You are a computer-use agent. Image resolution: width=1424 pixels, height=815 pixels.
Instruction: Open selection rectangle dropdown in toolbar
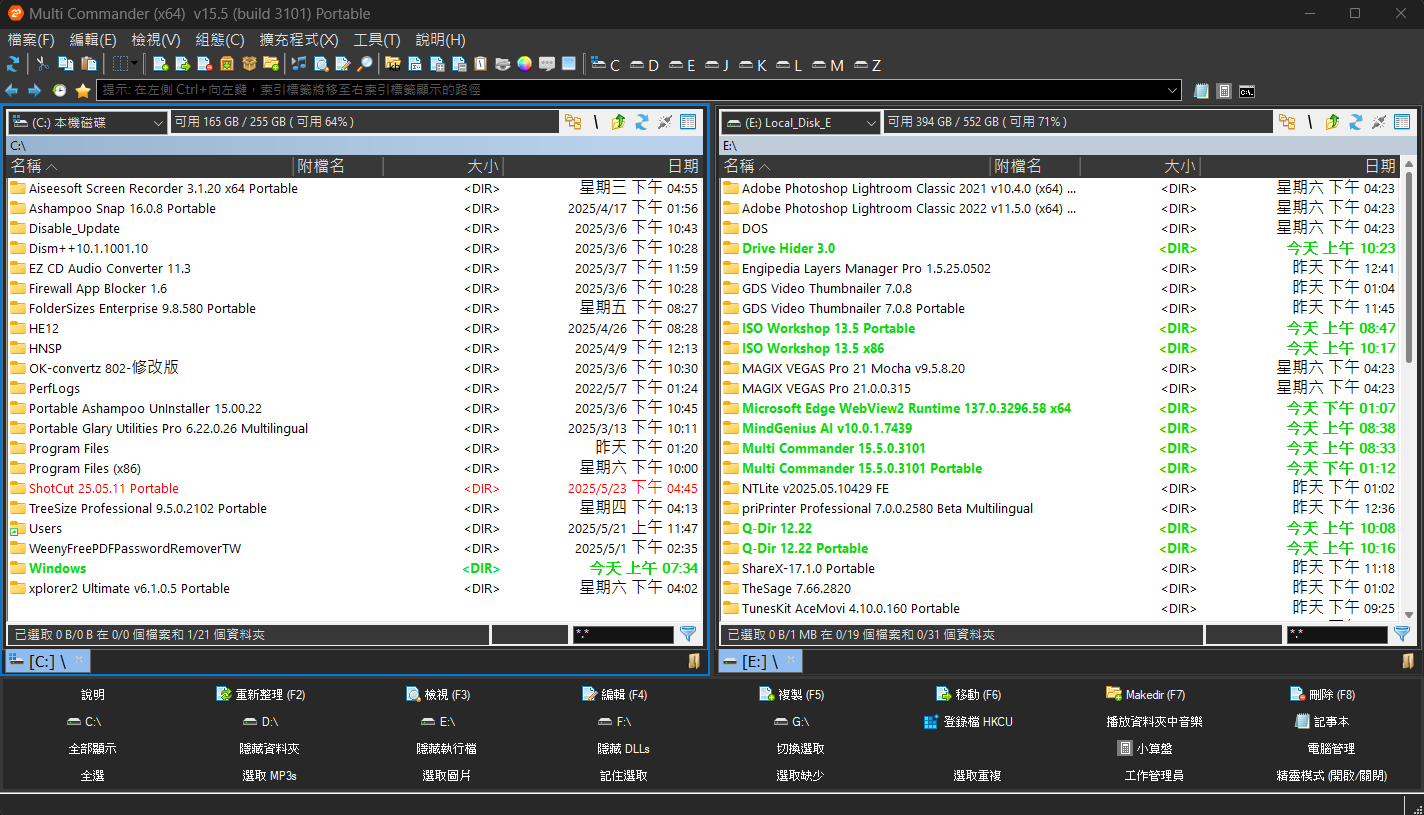tap(134, 64)
